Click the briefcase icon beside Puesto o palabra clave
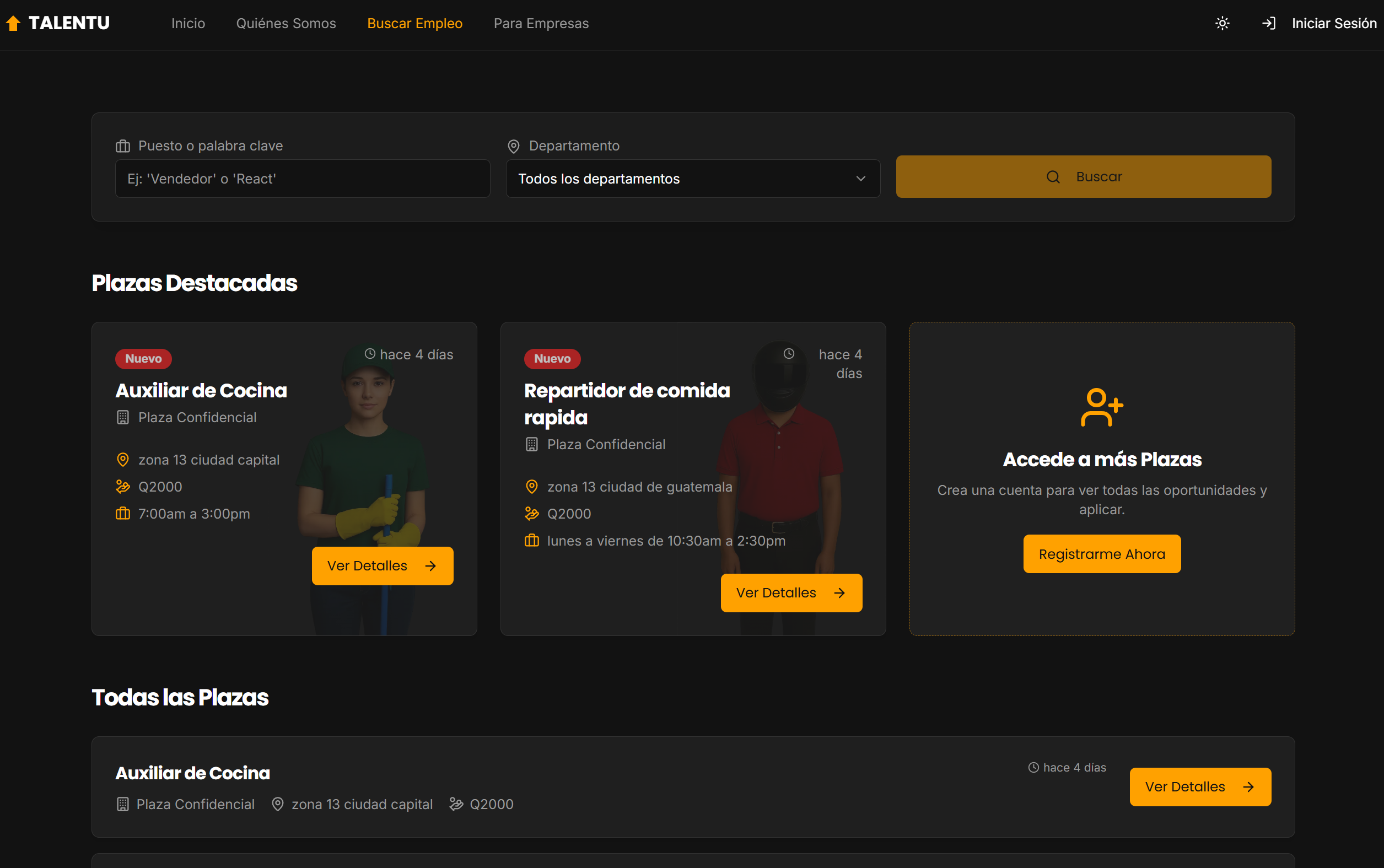Image resolution: width=1384 pixels, height=868 pixels. (x=123, y=146)
